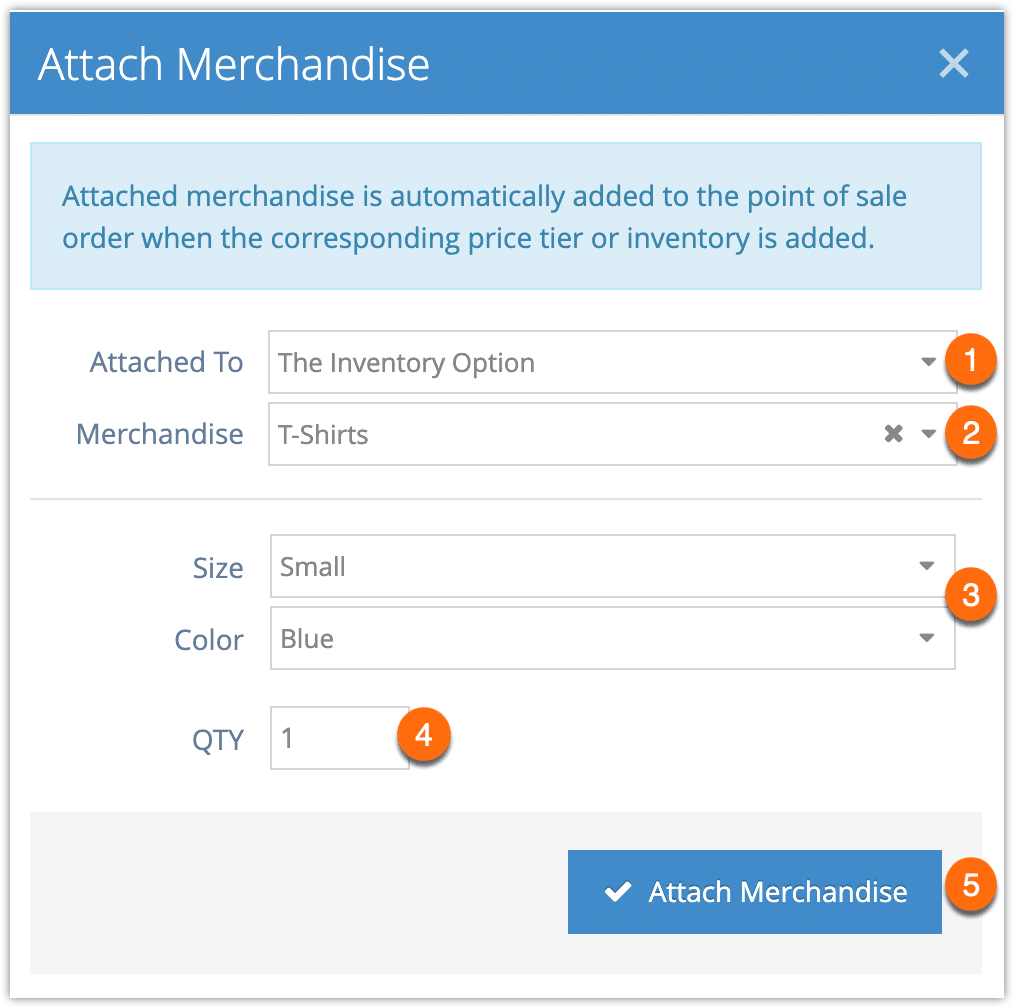Click the Blue color field
The image size is (1022, 1008).
click(613, 638)
